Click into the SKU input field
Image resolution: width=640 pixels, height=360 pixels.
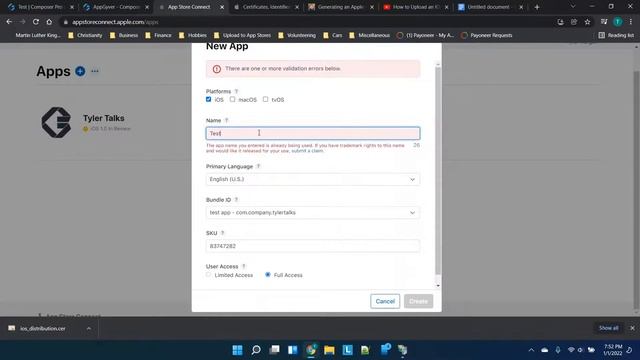click(x=313, y=246)
